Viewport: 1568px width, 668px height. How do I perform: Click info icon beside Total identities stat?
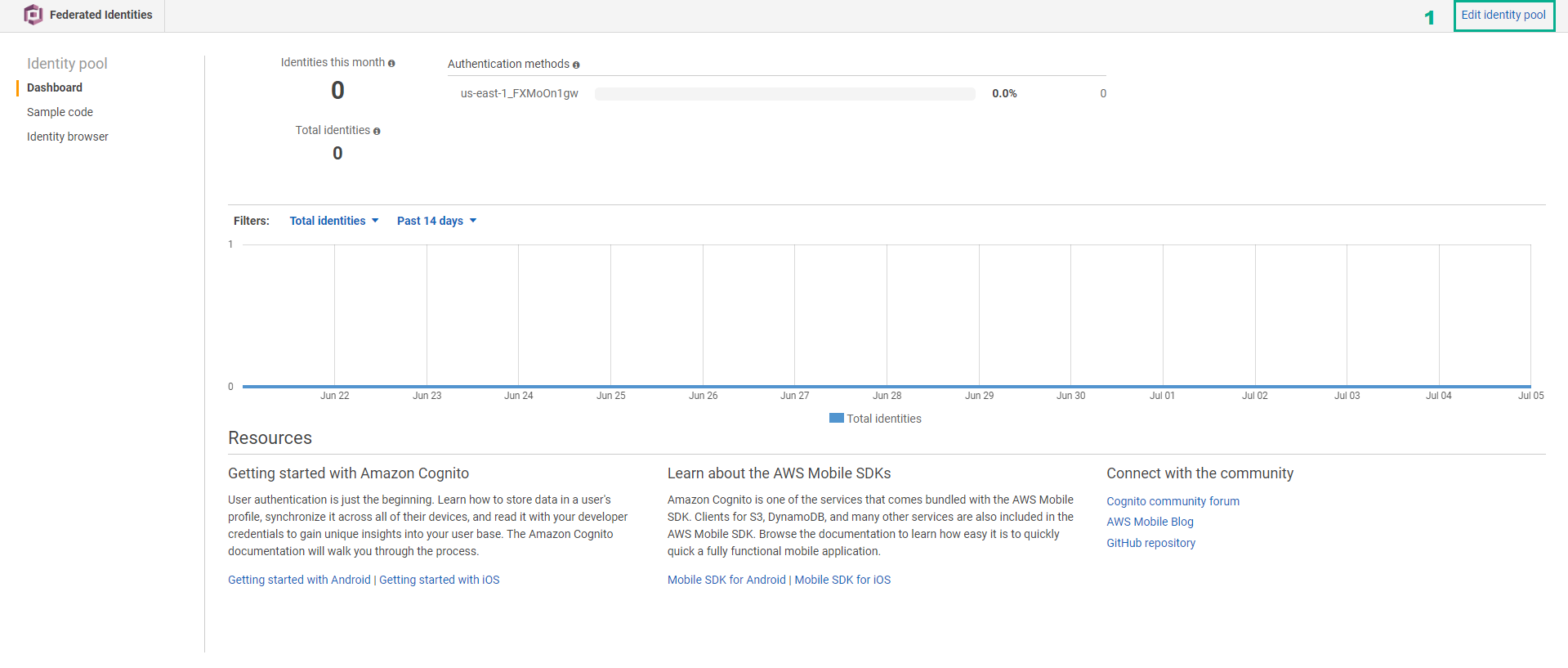[377, 131]
